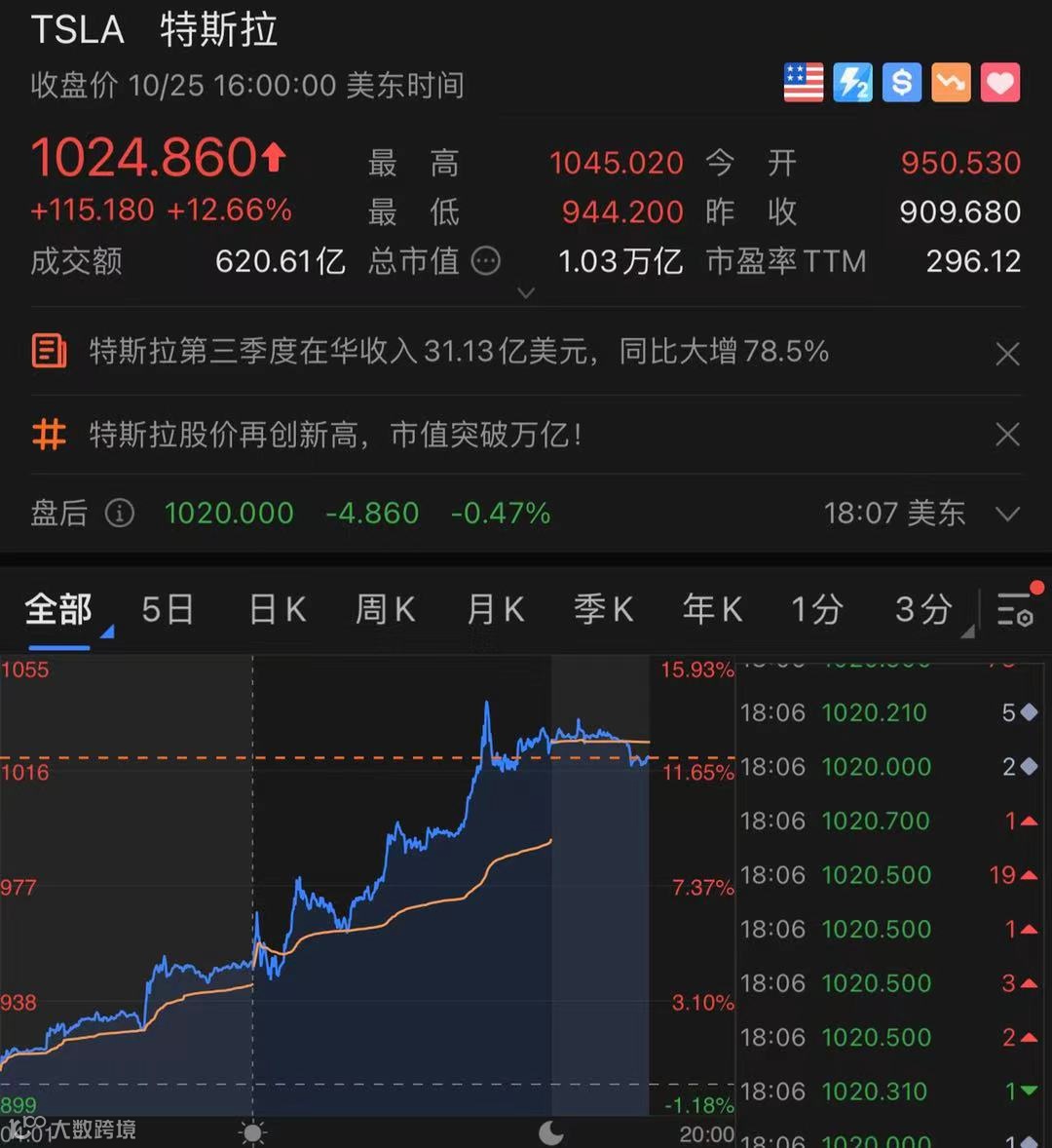
Task: Tap the high value 1045.020
Action: pyautogui.click(x=616, y=163)
